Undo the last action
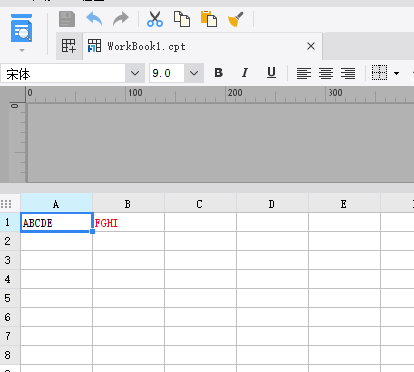 pos(94,19)
